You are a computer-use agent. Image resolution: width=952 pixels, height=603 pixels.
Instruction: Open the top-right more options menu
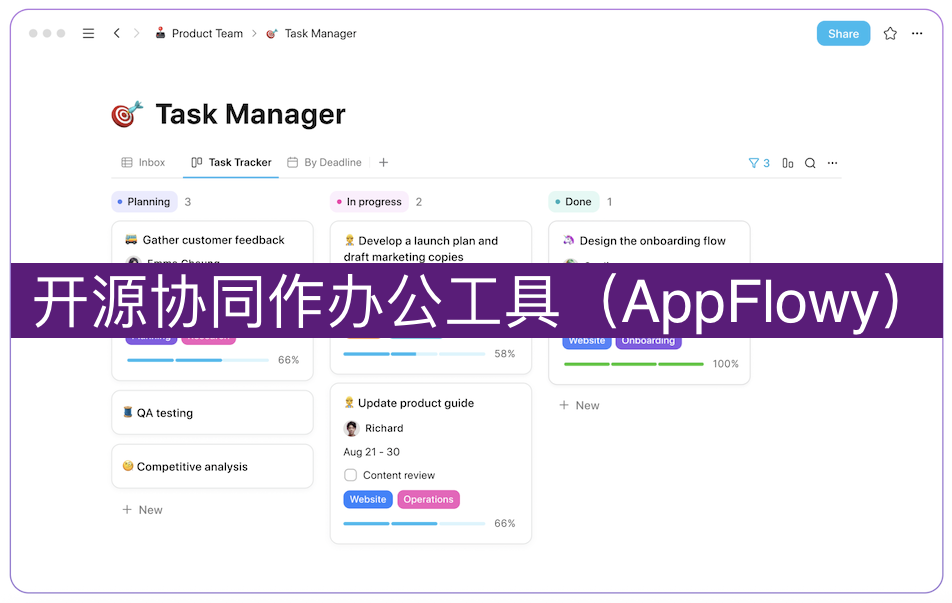(918, 33)
